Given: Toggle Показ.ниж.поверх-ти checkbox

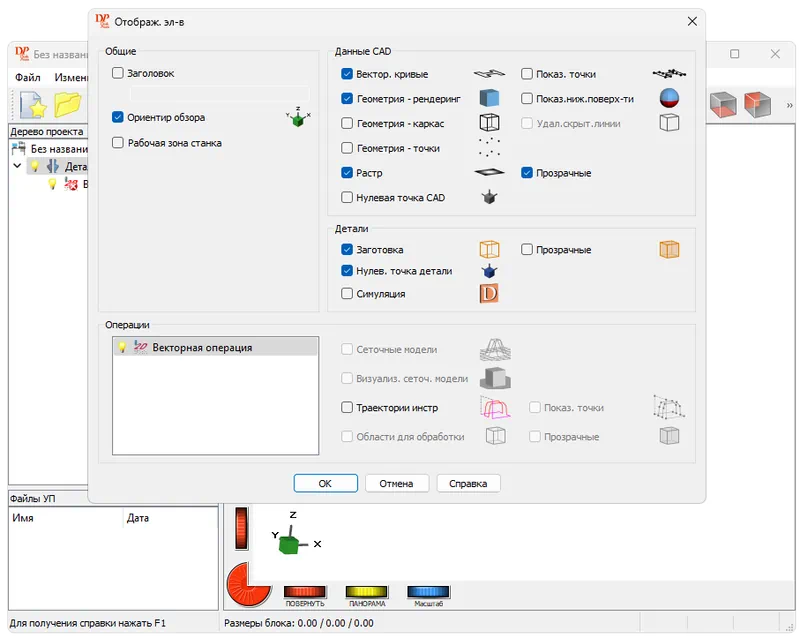Looking at the screenshot, I should tap(527, 99).
